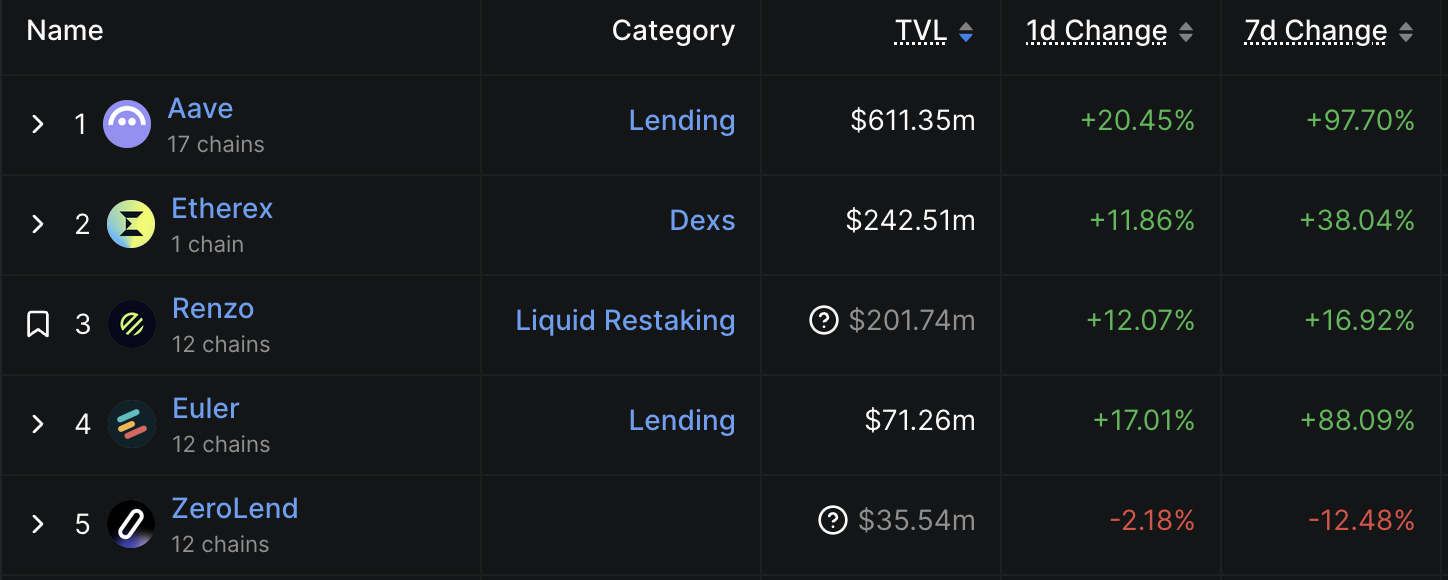Viewport: 1448px width, 580px height.
Task: Expand the Euler row chevron
Action: tap(38, 424)
